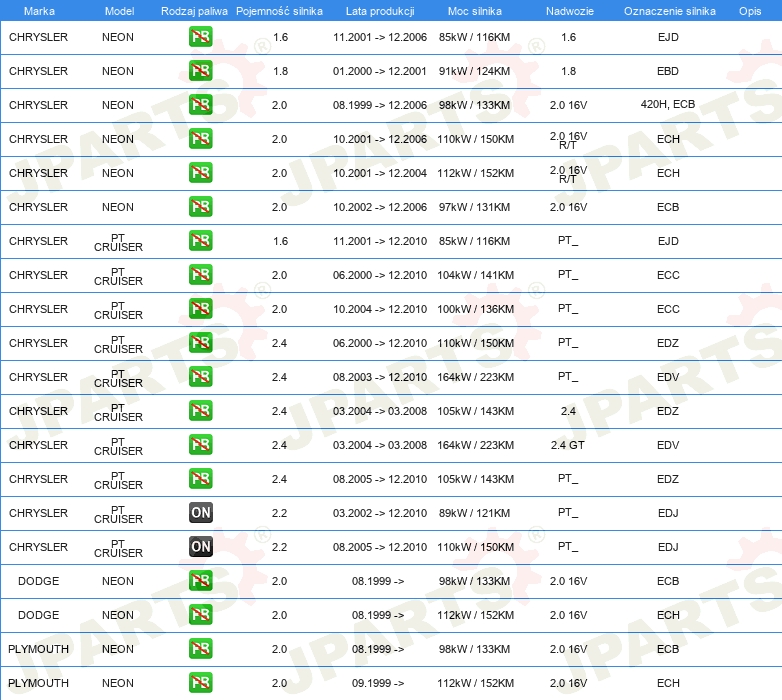Image resolution: width=782 pixels, height=700 pixels.
Task: Click the Model column header
Action: click(x=119, y=11)
